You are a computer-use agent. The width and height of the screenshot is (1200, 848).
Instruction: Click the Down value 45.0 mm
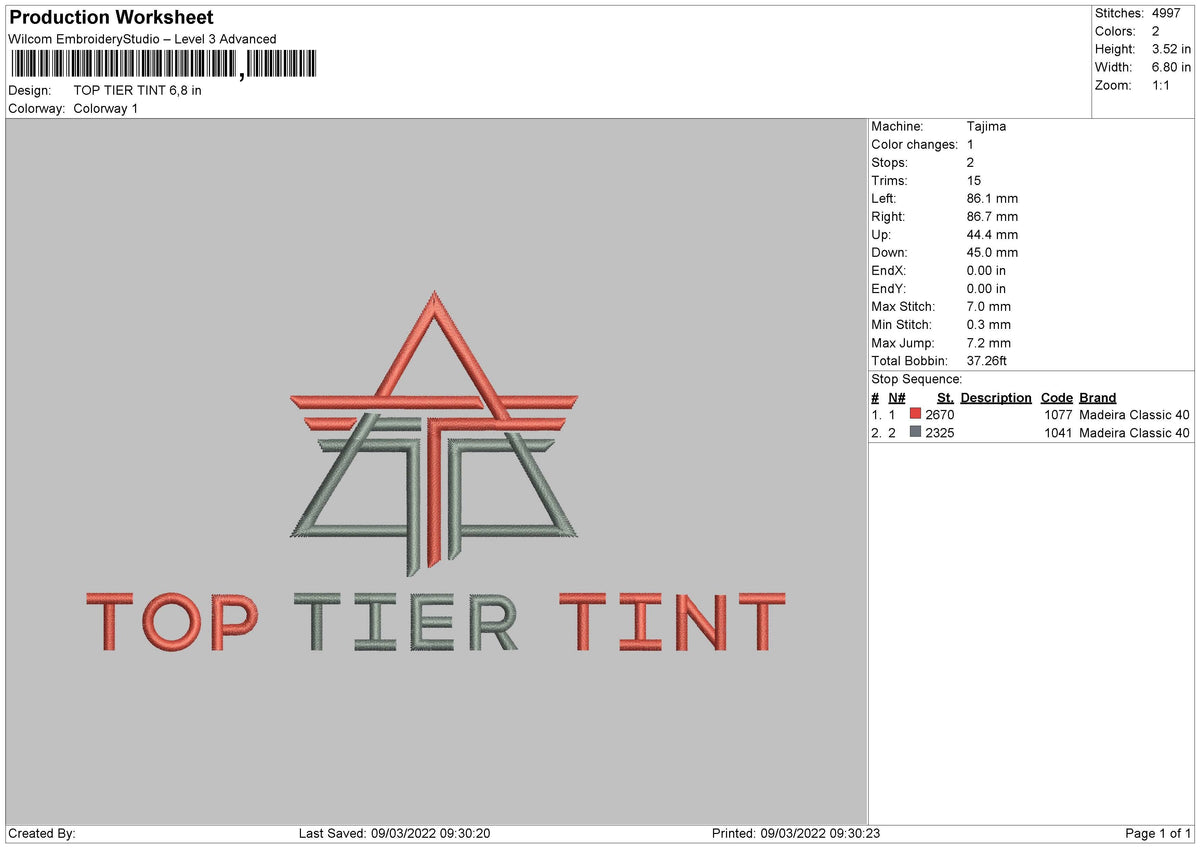(x=992, y=252)
